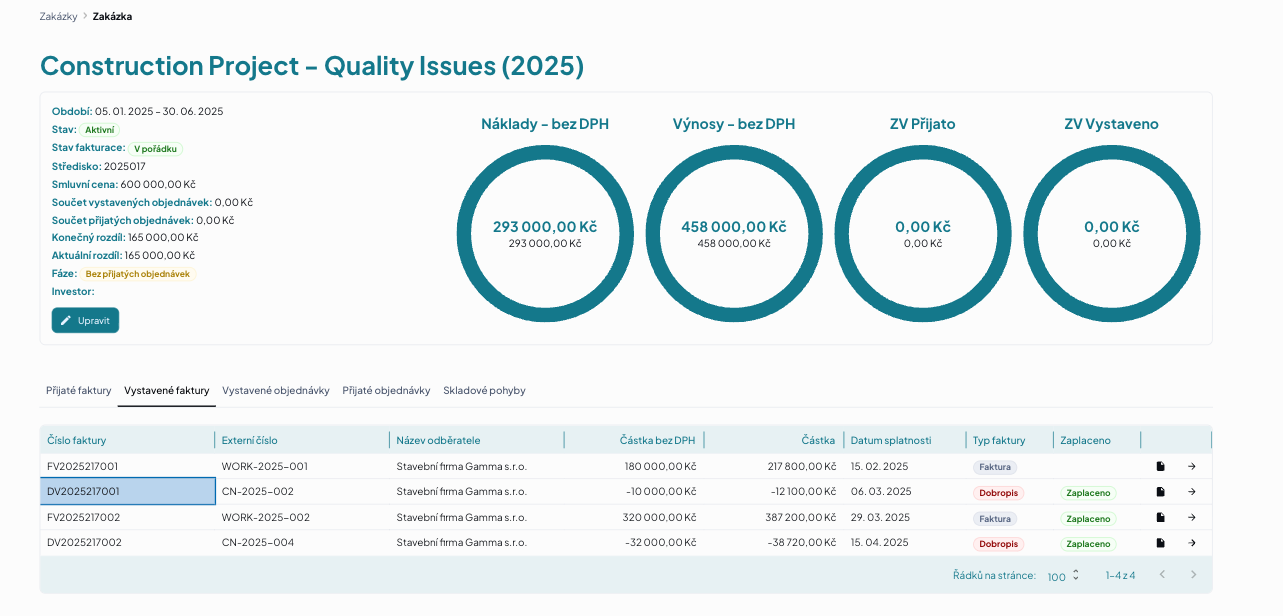1283x616 pixels.
Task: Go to detail arrow for FV2025217002
Action: (x=1192, y=518)
